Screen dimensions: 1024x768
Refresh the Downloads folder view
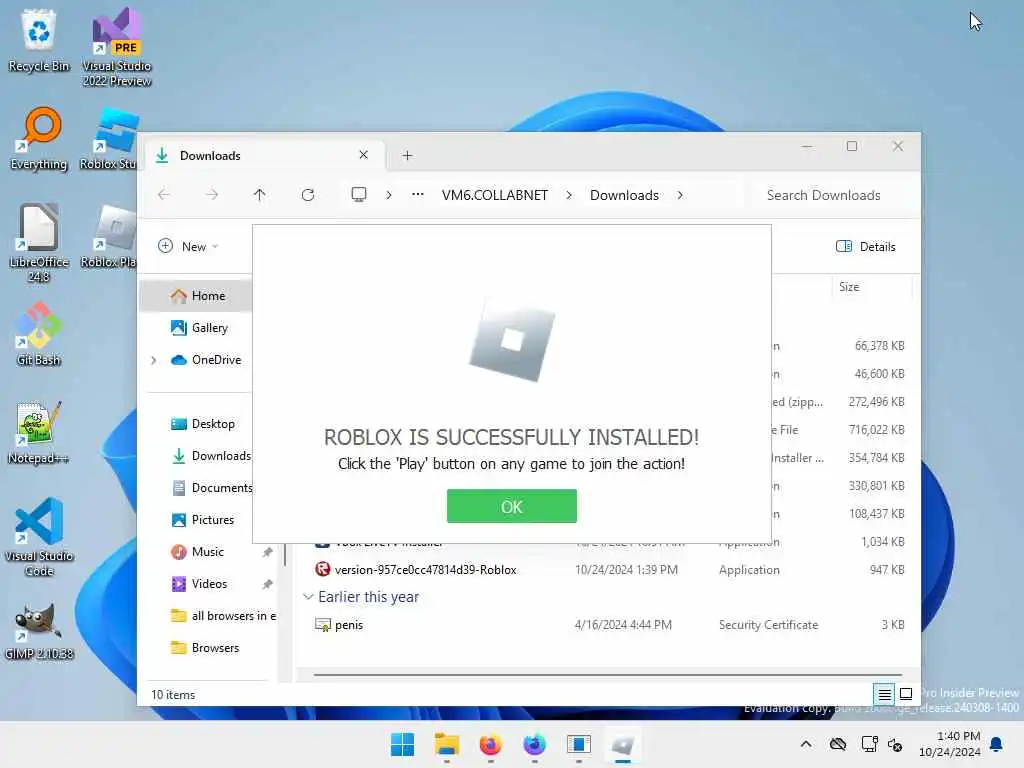point(308,195)
